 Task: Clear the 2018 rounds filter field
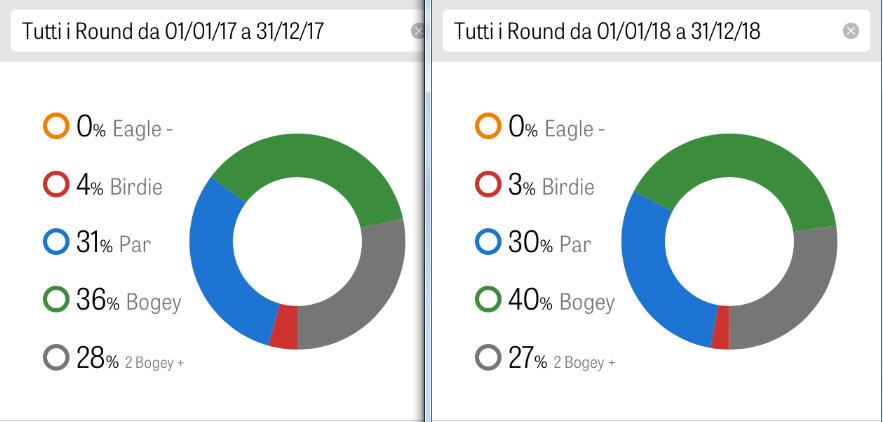[851, 31]
